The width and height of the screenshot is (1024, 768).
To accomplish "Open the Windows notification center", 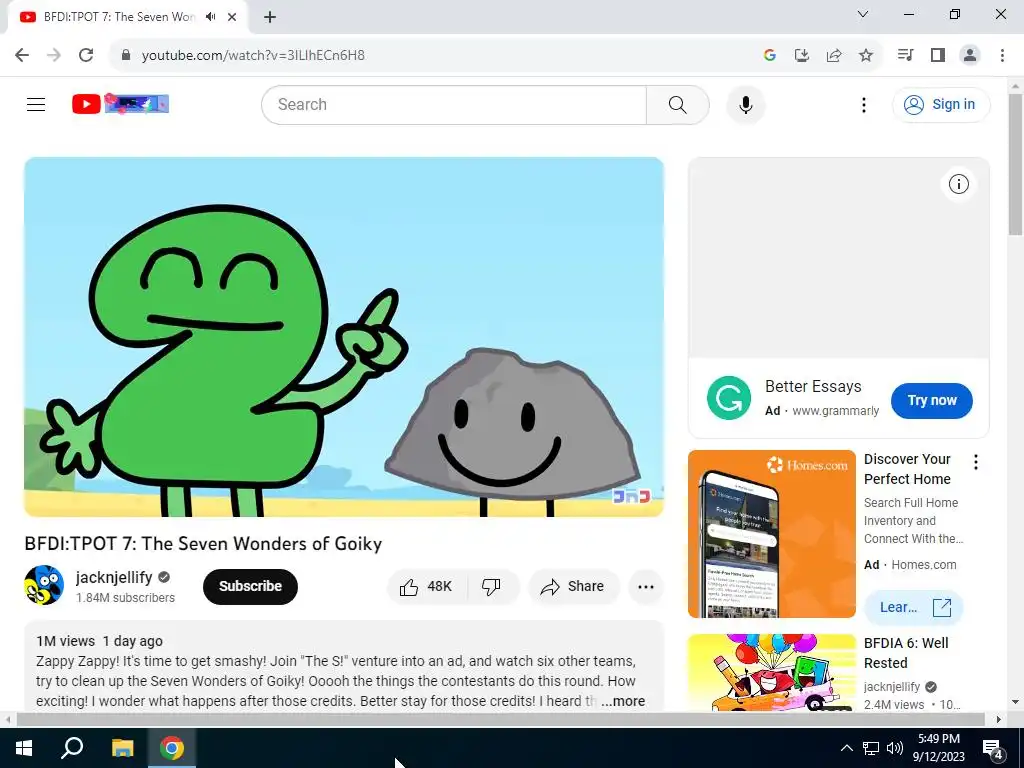I will (x=993, y=748).
